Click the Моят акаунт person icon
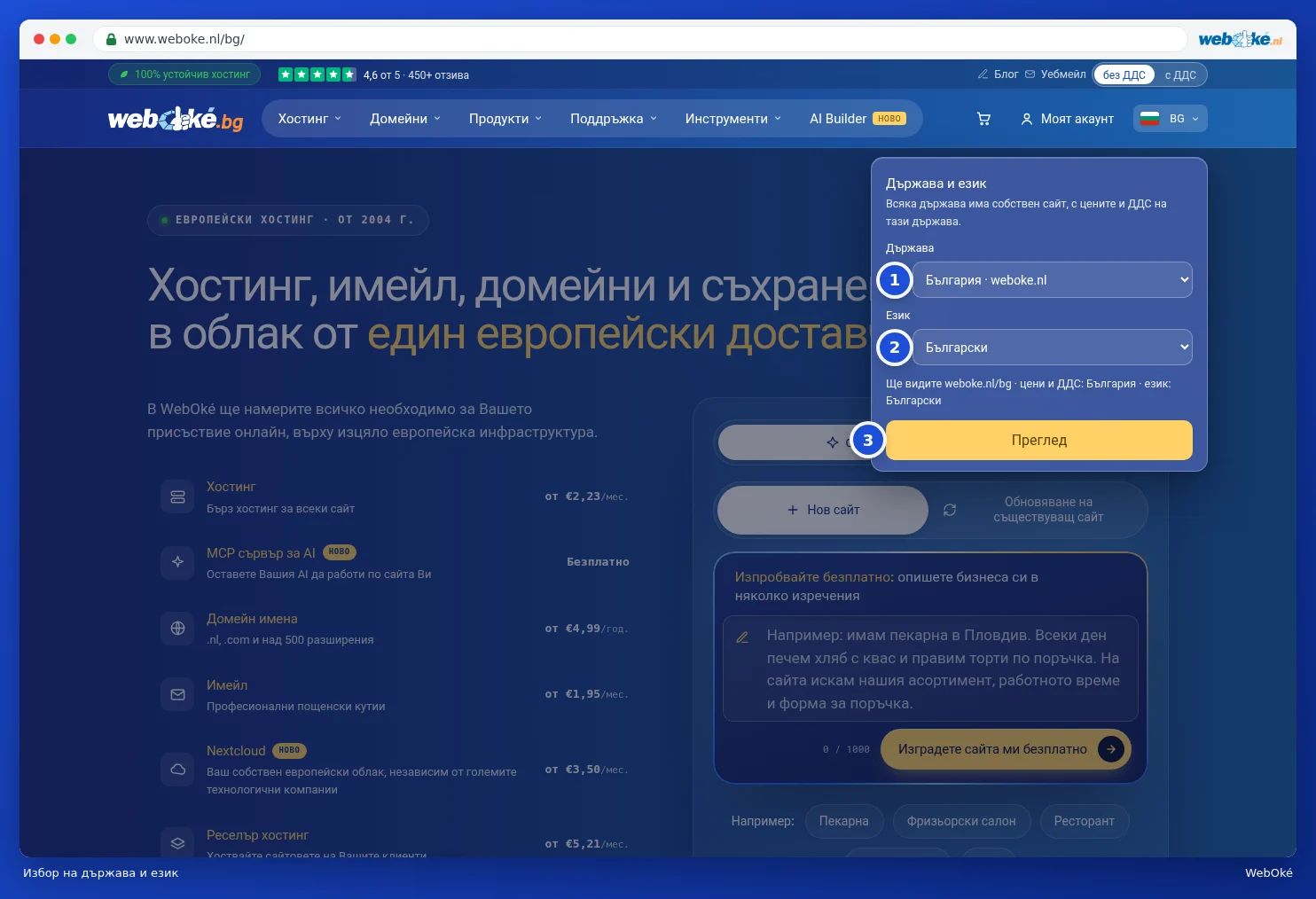1316x899 pixels. pos(1026,119)
